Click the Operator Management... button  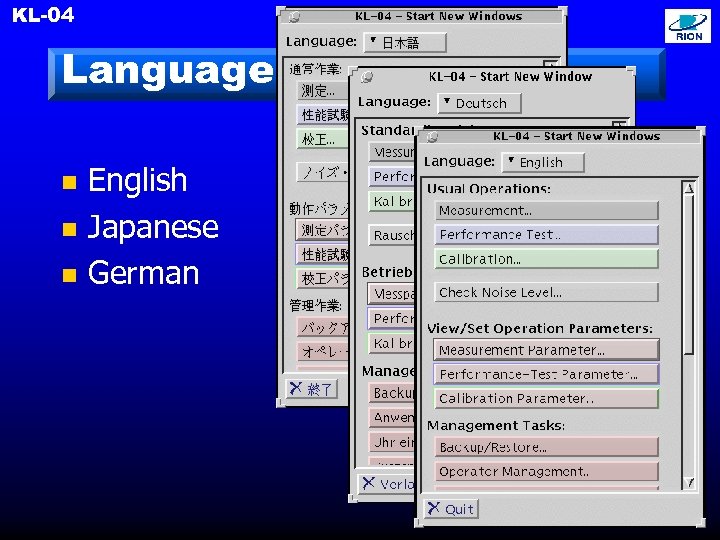[546, 471]
